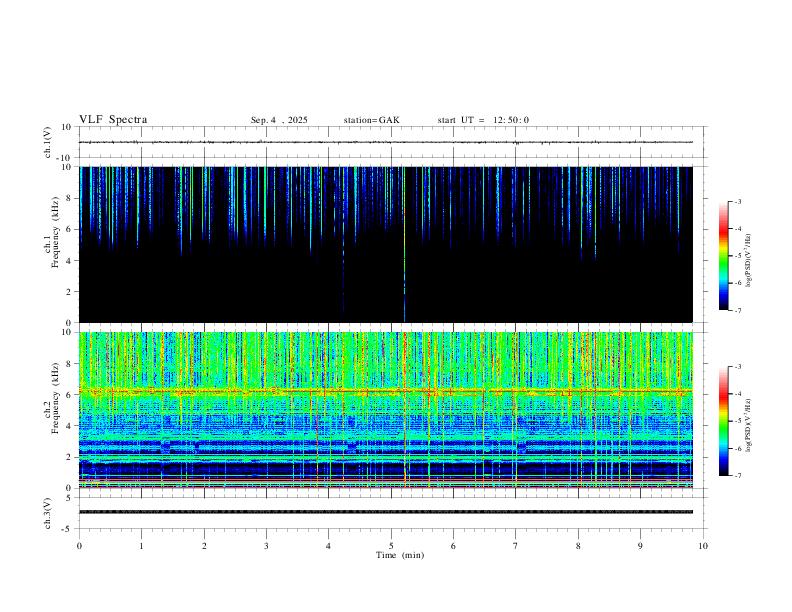The width and height of the screenshot is (792, 612).
Task: Click the ch.1 spectrogram plot area
Action: click(386, 244)
